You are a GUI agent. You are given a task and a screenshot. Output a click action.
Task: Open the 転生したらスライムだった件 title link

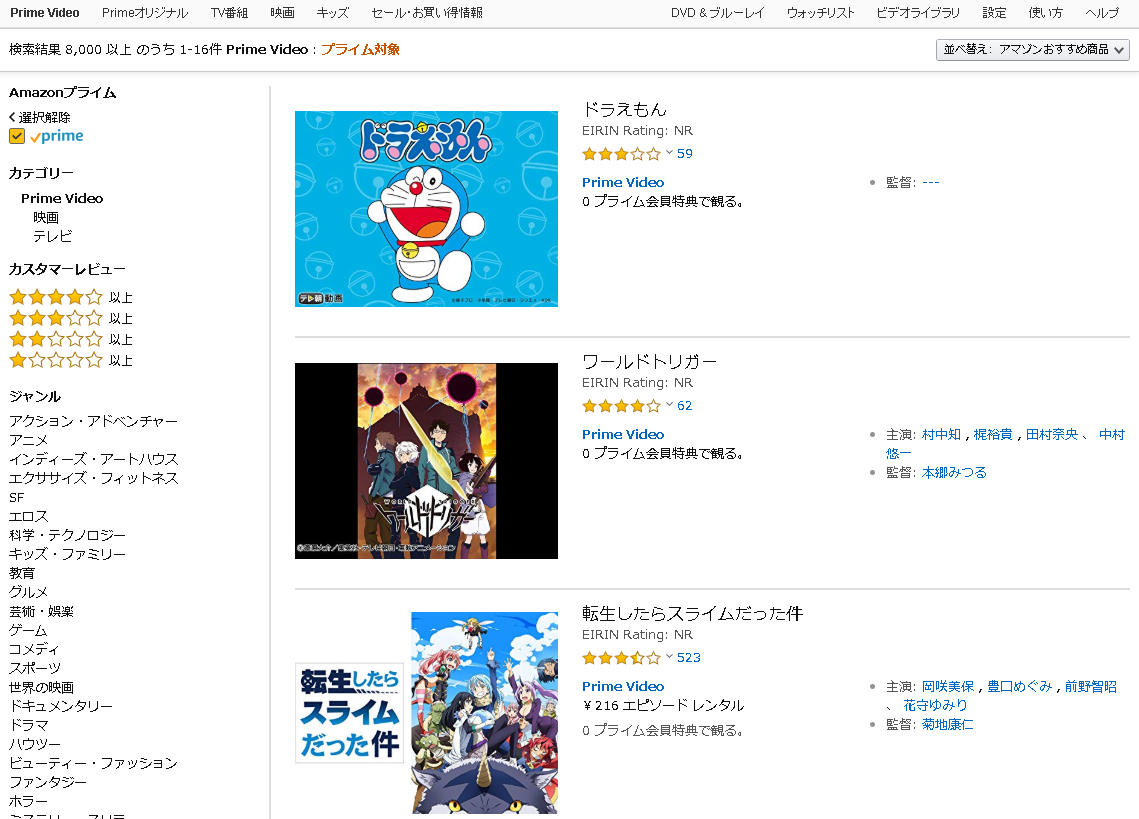(692, 613)
